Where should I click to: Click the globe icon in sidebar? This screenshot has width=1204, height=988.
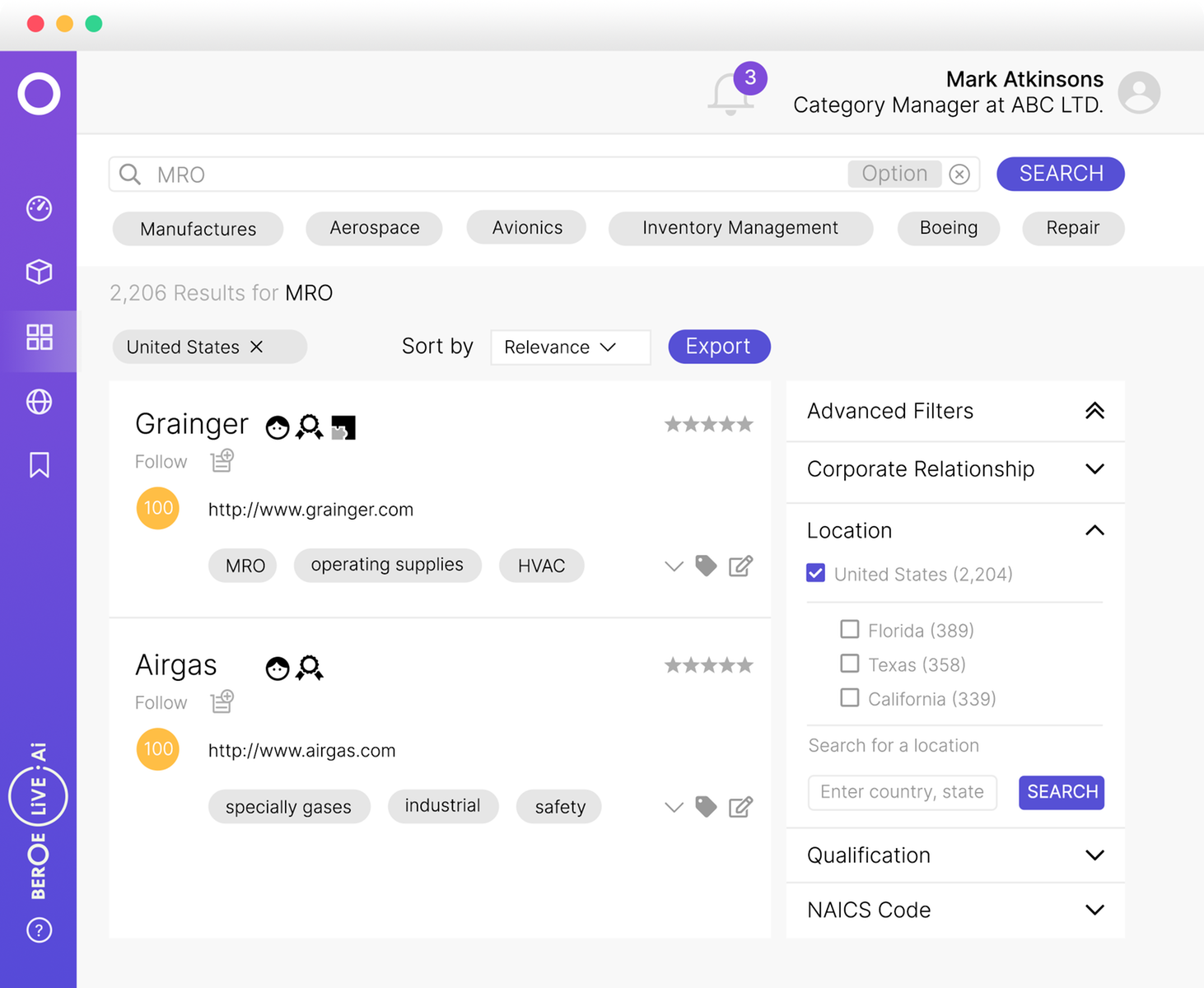(x=38, y=402)
